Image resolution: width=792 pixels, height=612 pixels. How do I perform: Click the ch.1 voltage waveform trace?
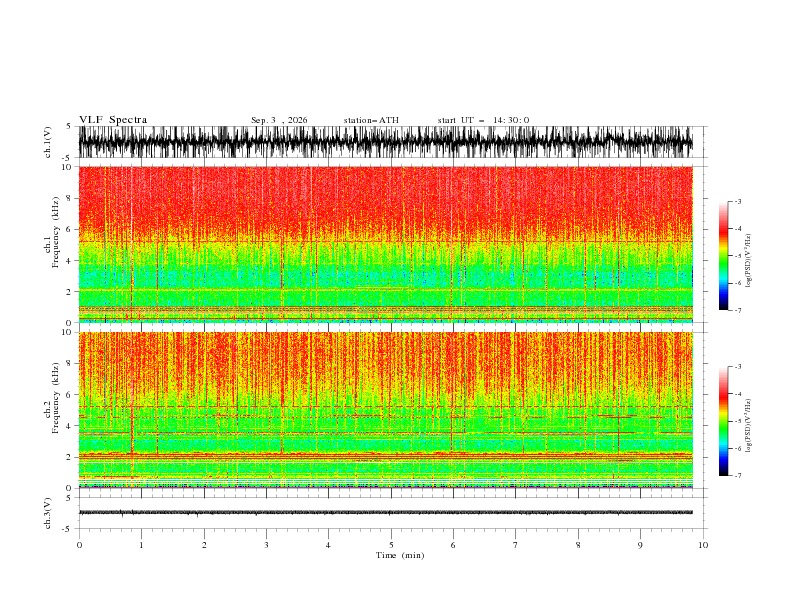click(x=385, y=142)
